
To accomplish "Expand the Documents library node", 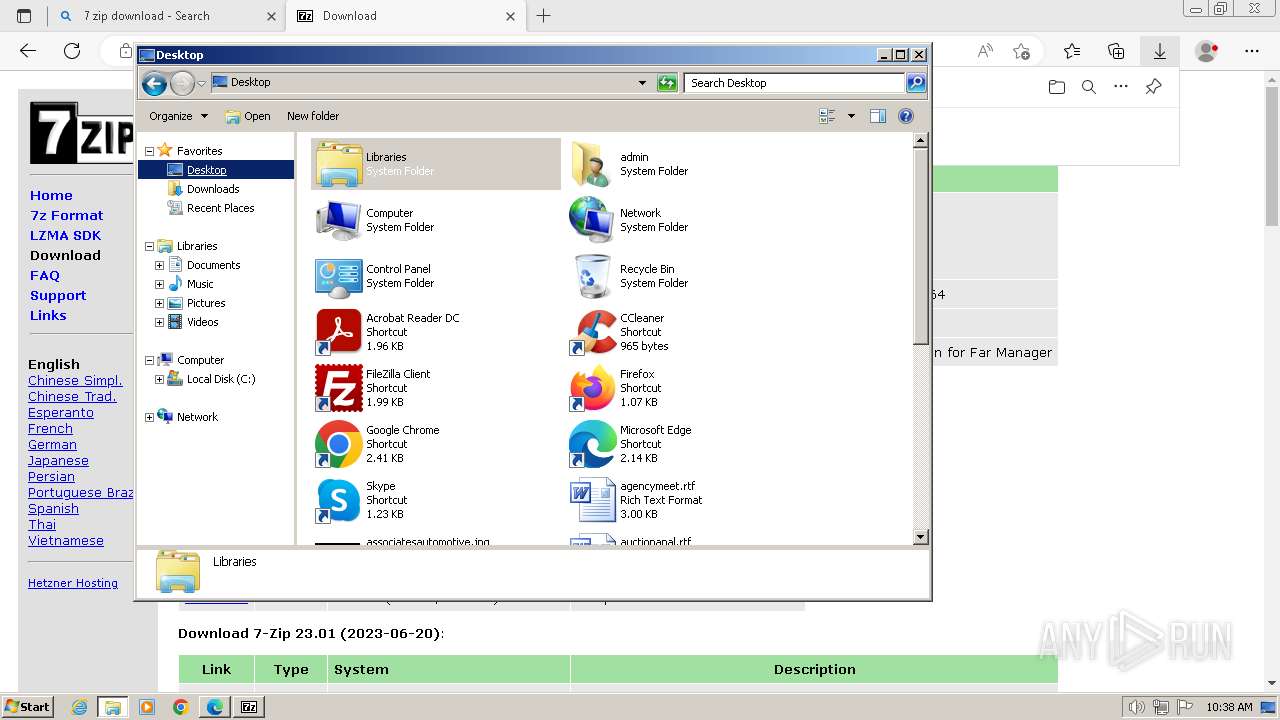I will click(x=159, y=265).
